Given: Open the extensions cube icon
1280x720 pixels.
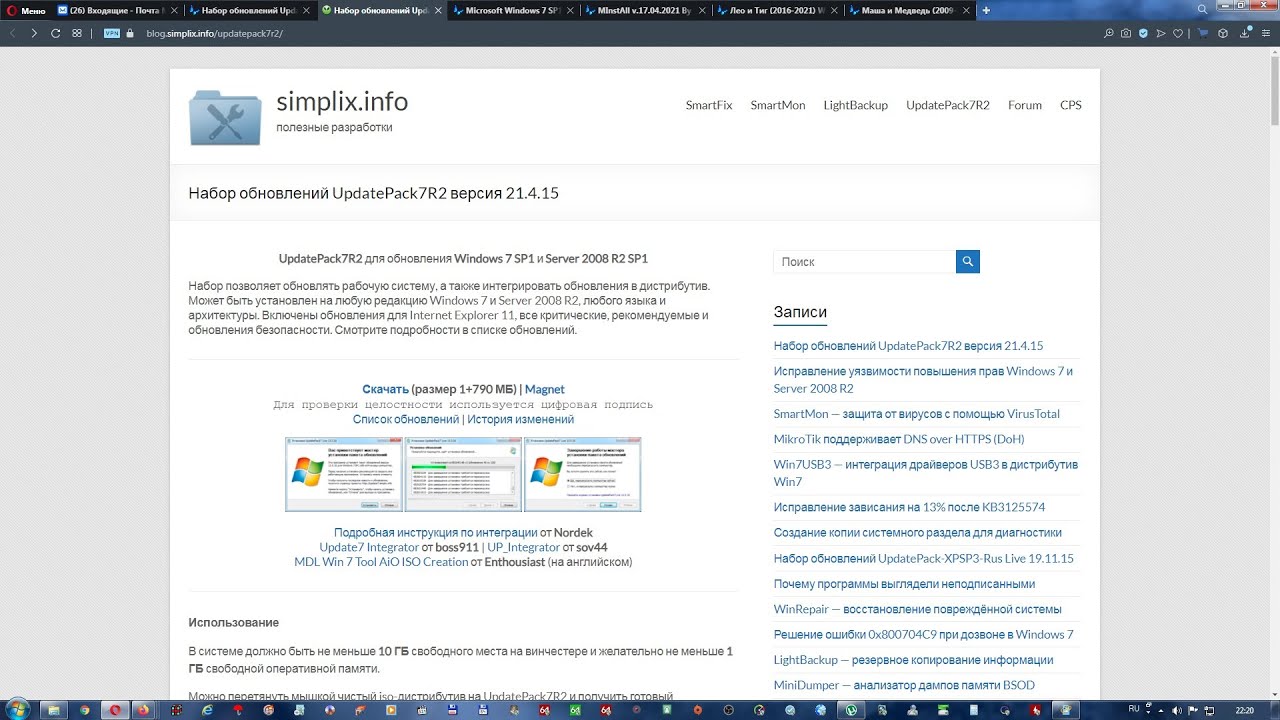Looking at the screenshot, I should [1221, 33].
